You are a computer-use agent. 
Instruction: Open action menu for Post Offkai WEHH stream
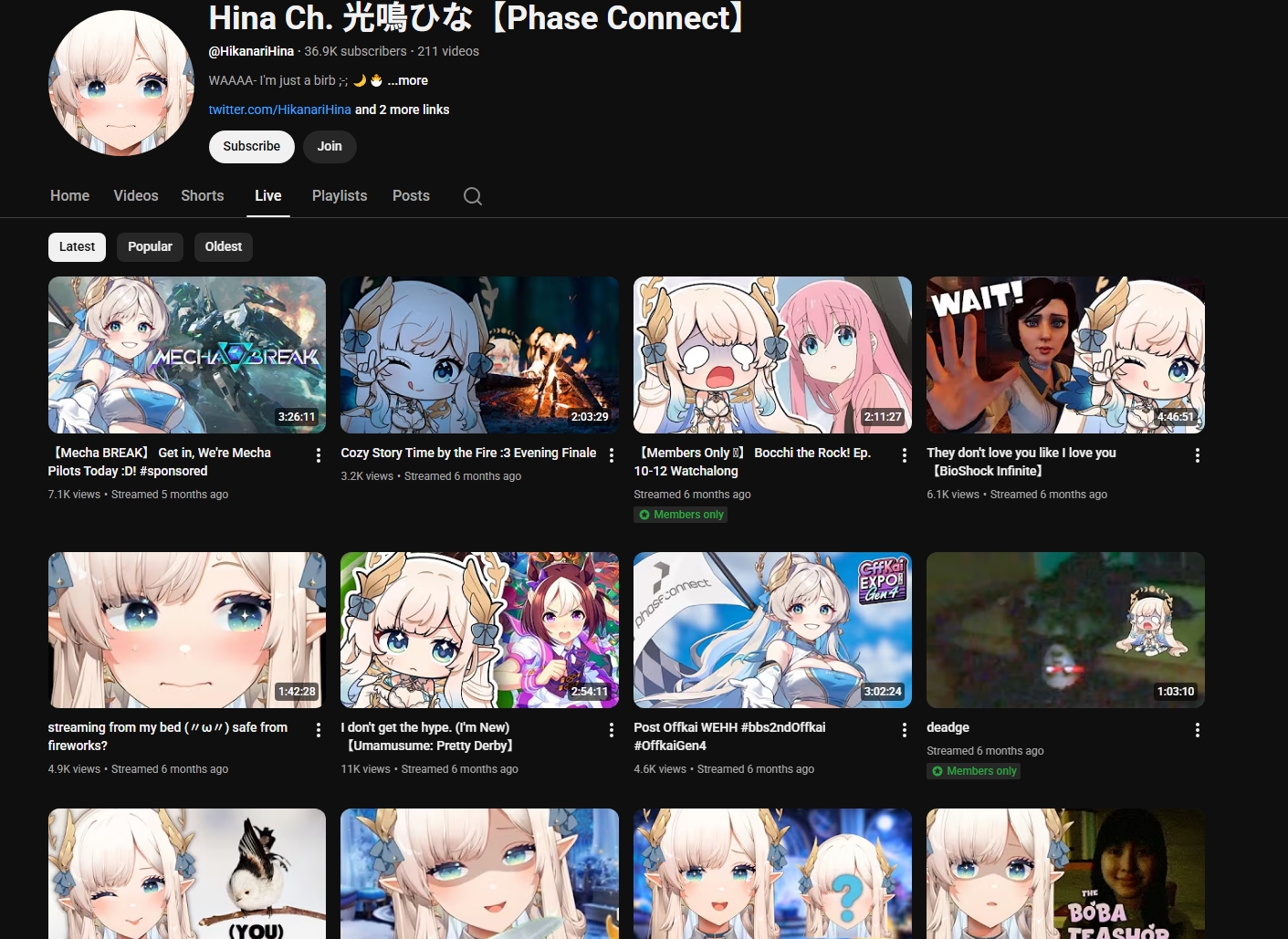click(904, 730)
